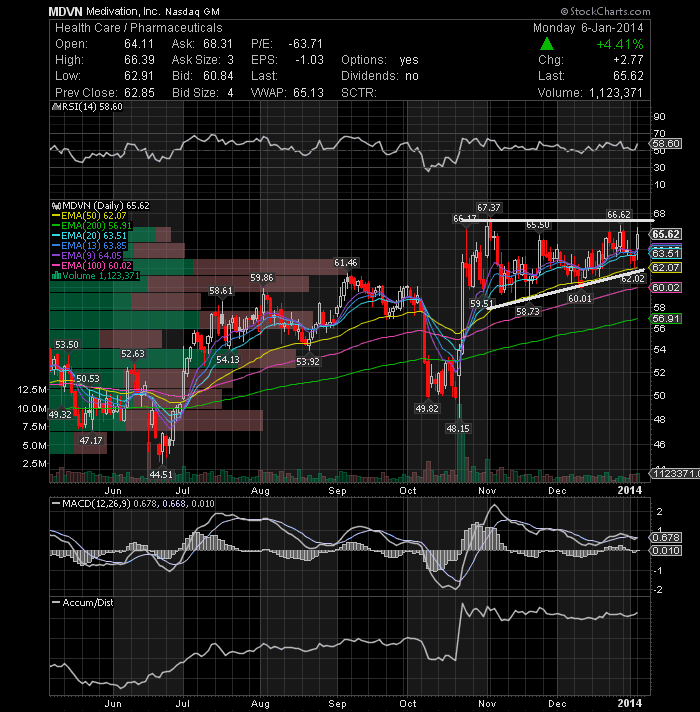Click the VWAP value 65.13
The width and height of the screenshot is (700, 712).
[308, 93]
